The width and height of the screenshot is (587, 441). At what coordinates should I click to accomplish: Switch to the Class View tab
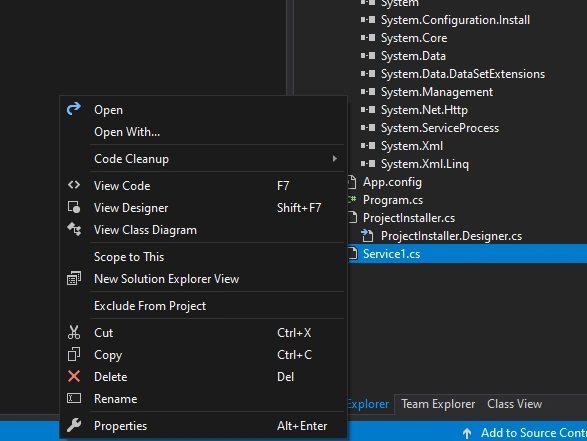pyautogui.click(x=514, y=404)
